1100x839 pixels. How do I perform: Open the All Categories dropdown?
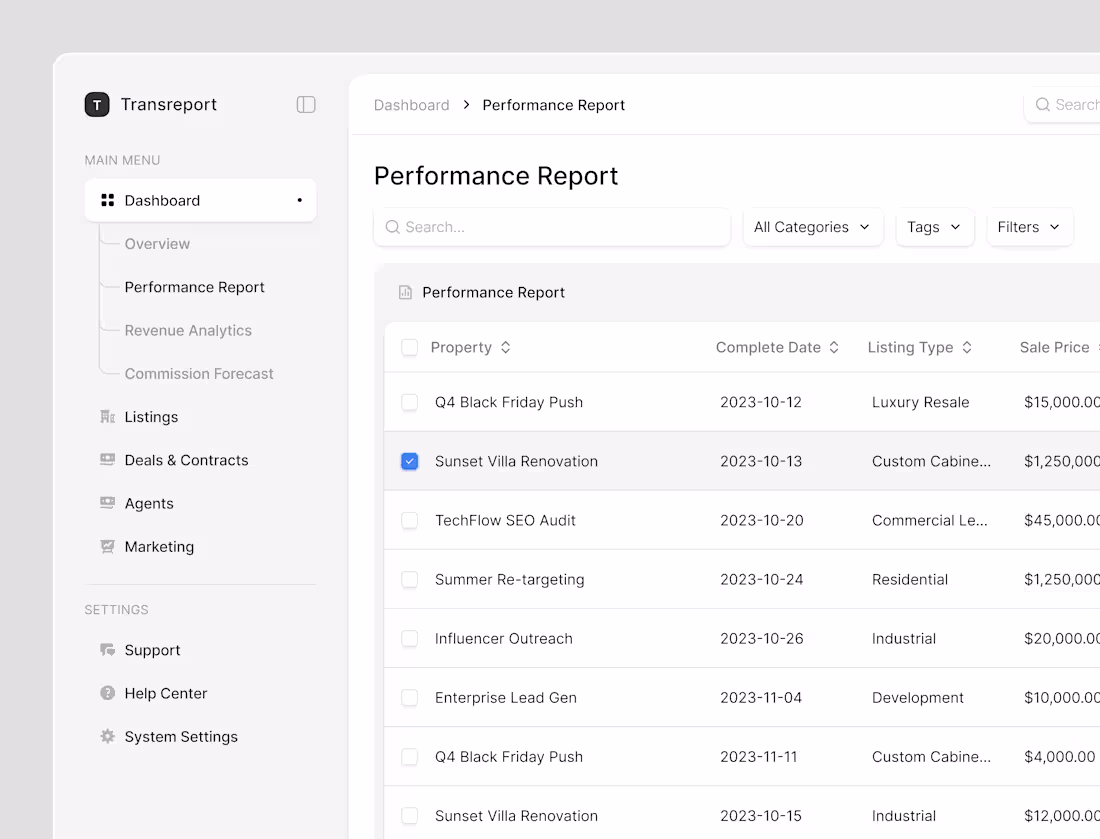coord(813,227)
